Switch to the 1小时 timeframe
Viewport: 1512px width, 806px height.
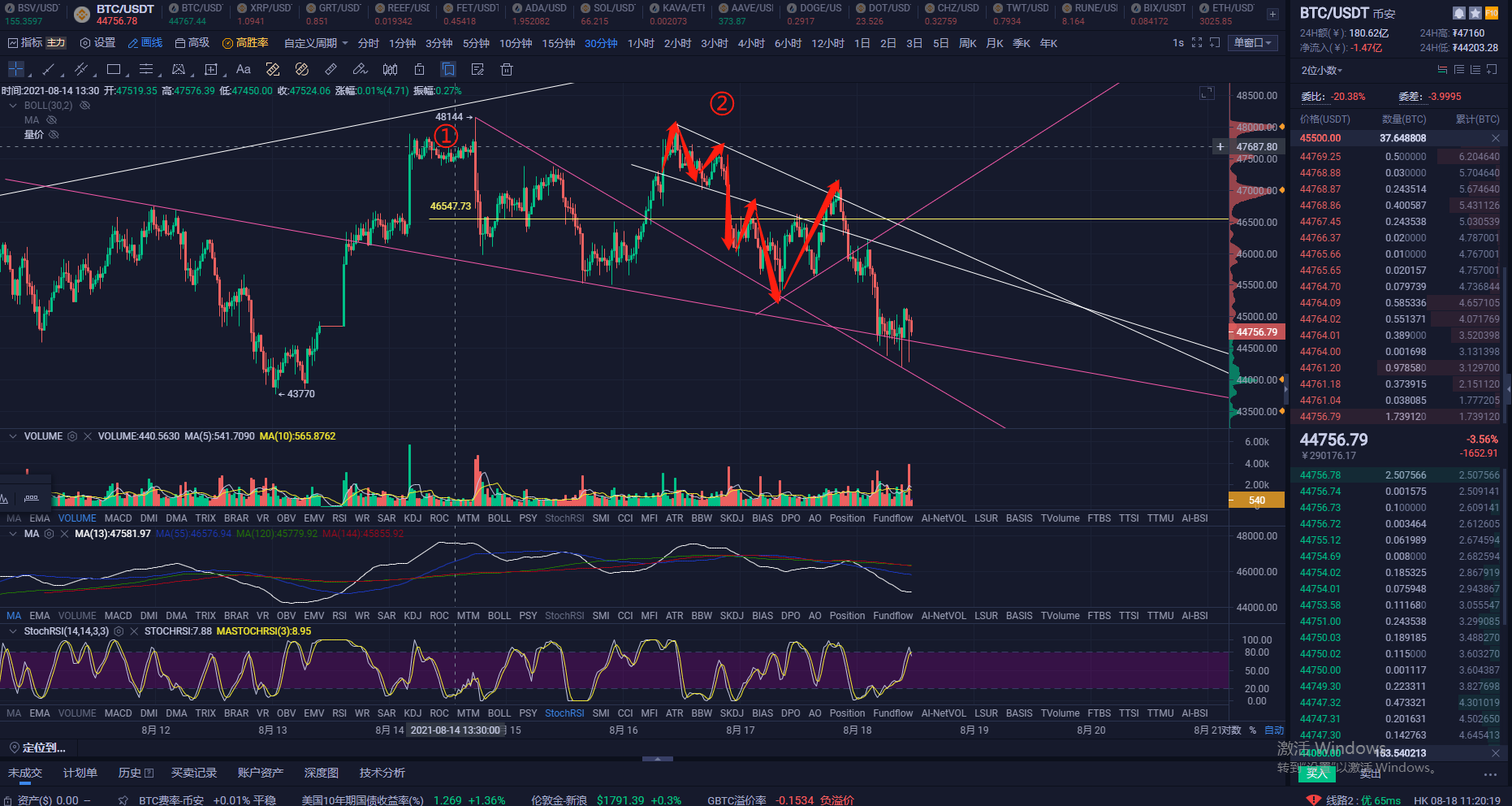point(641,43)
